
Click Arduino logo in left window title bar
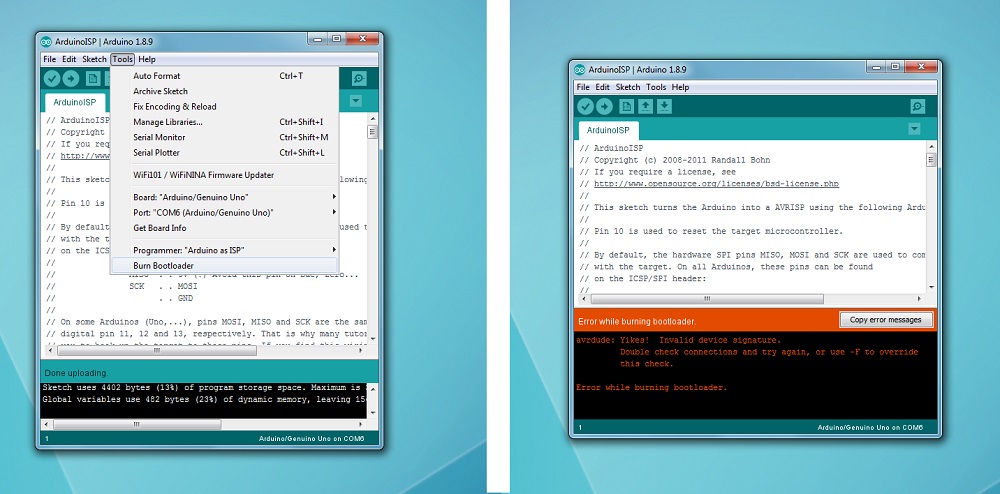[x=46, y=41]
